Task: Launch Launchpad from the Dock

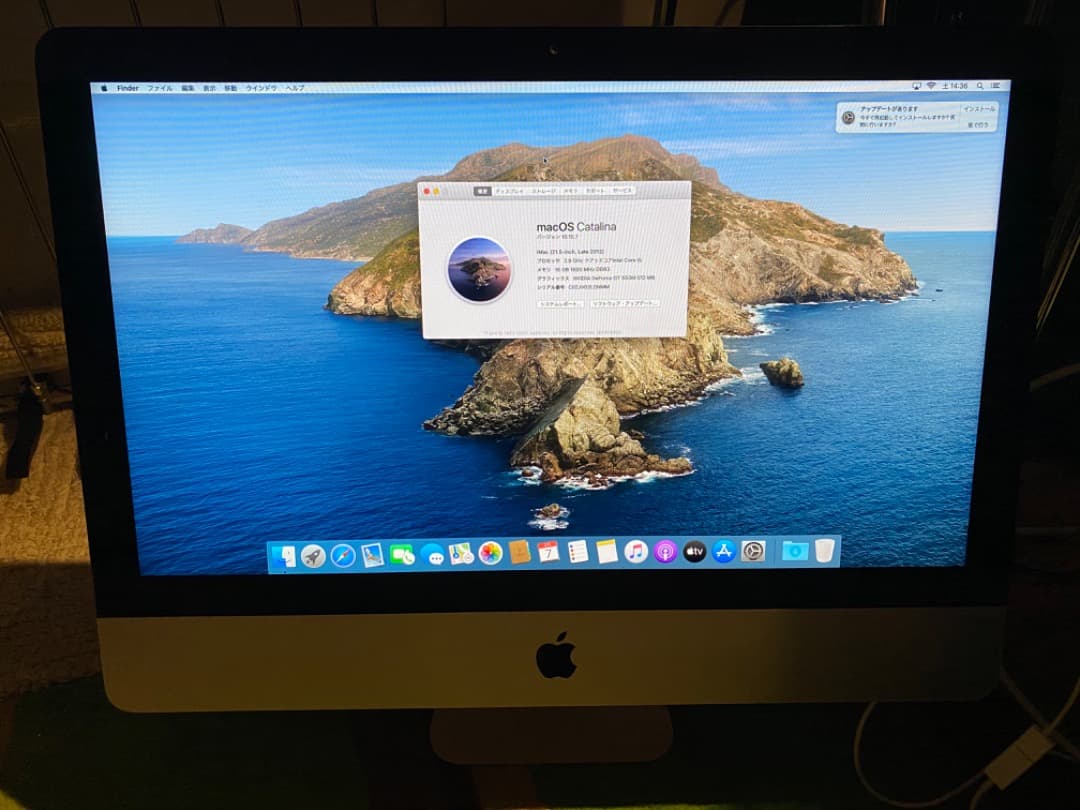Action: point(314,553)
